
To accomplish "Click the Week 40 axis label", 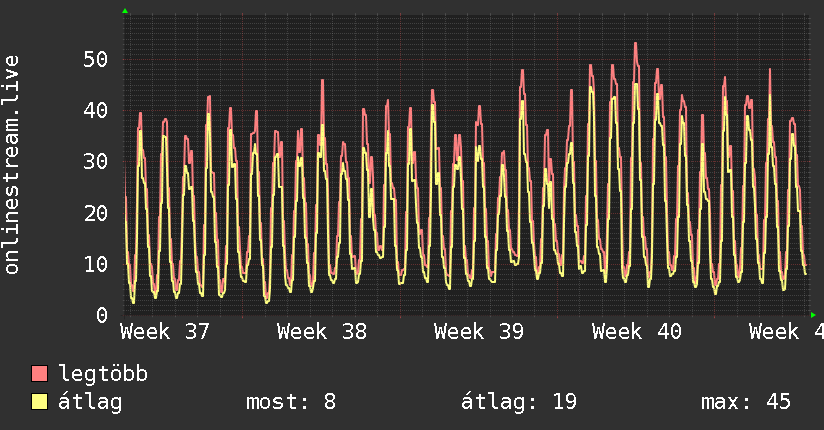I will click(x=636, y=332).
